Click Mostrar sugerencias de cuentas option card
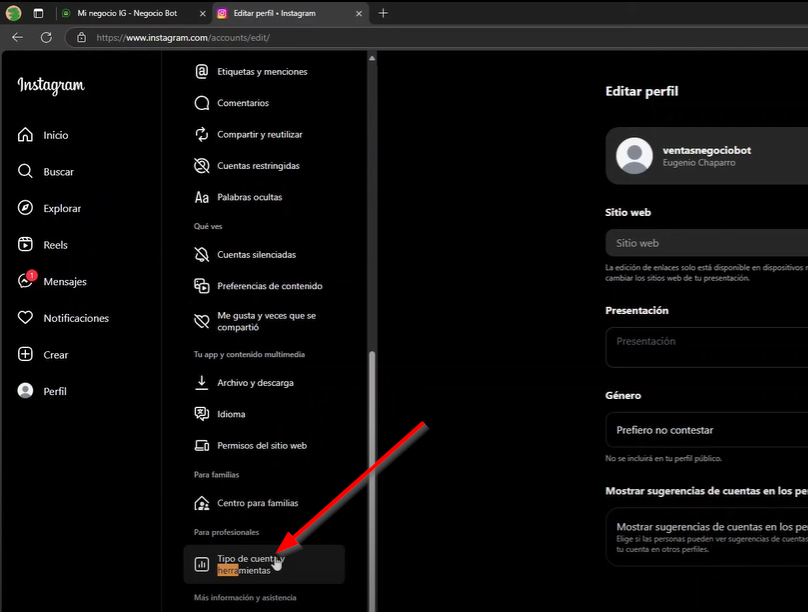The height and width of the screenshot is (612, 808). (707, 537)
